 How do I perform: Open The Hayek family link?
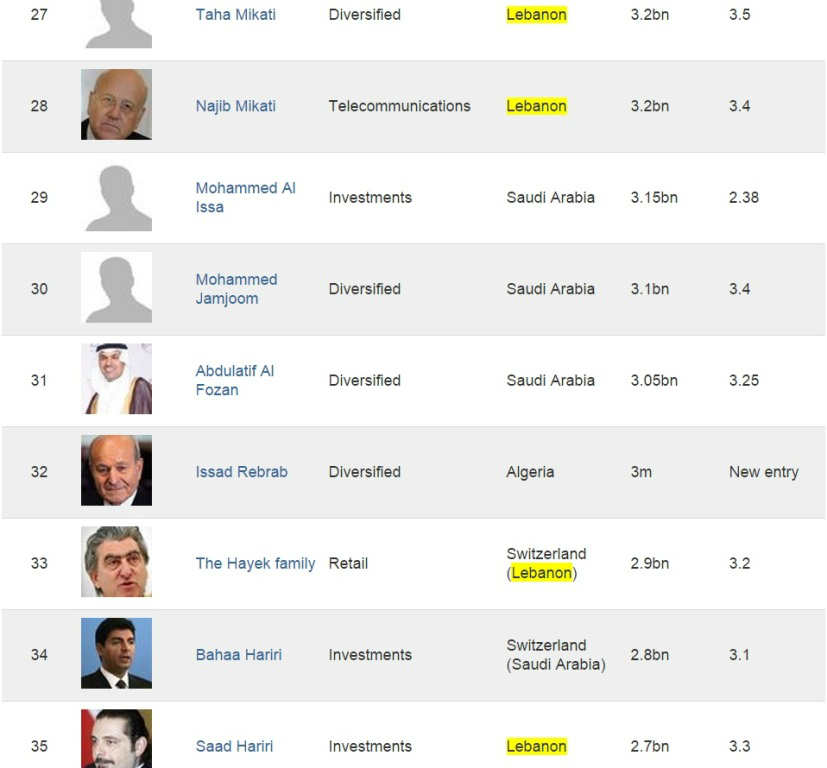coord(255,563)
